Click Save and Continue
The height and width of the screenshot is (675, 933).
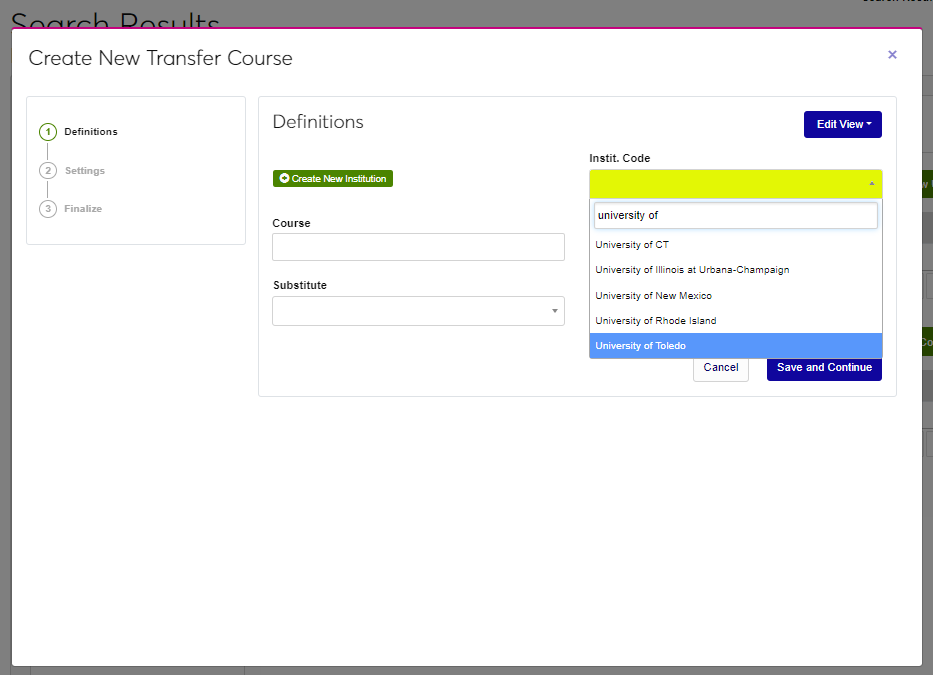pos(824,368)
